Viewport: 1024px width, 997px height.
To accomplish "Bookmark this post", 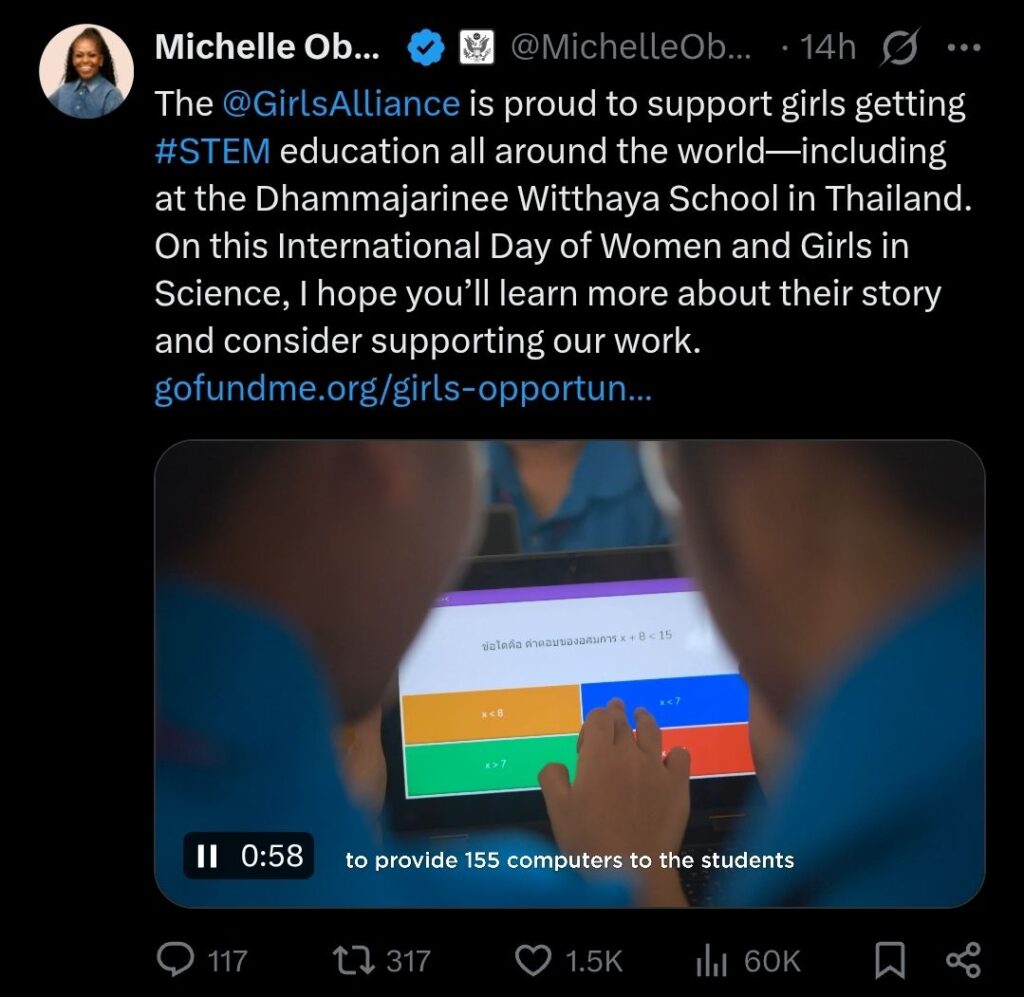I will (x=888, y=960).
